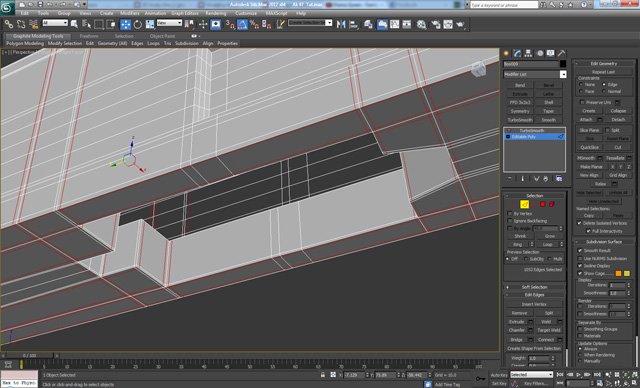This screenshot has height=388, width=640.
Task: Click the QuickSlice button
Action: pyautogui.click(x=589, y=147)
